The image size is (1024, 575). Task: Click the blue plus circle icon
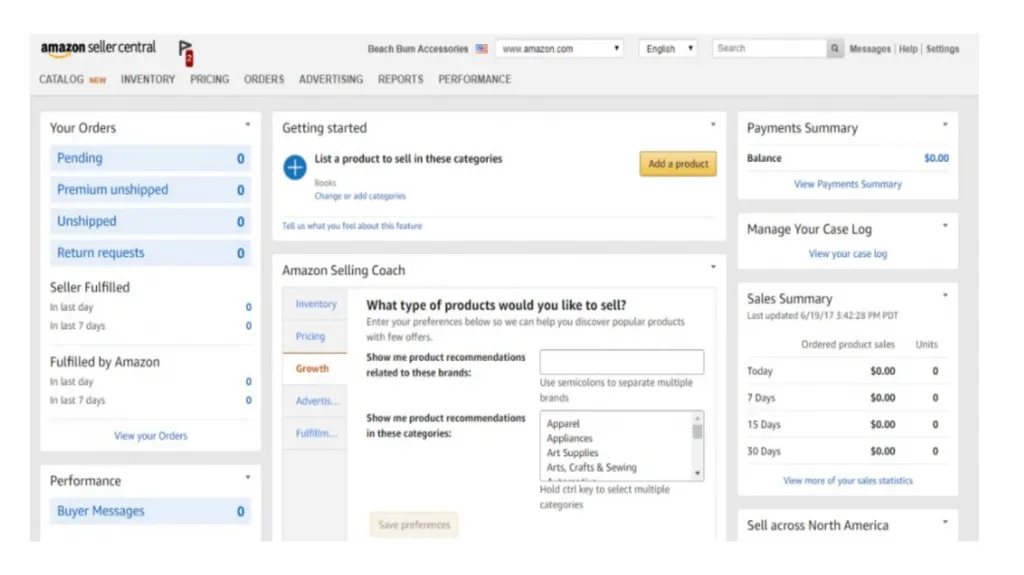click(295, 167)
